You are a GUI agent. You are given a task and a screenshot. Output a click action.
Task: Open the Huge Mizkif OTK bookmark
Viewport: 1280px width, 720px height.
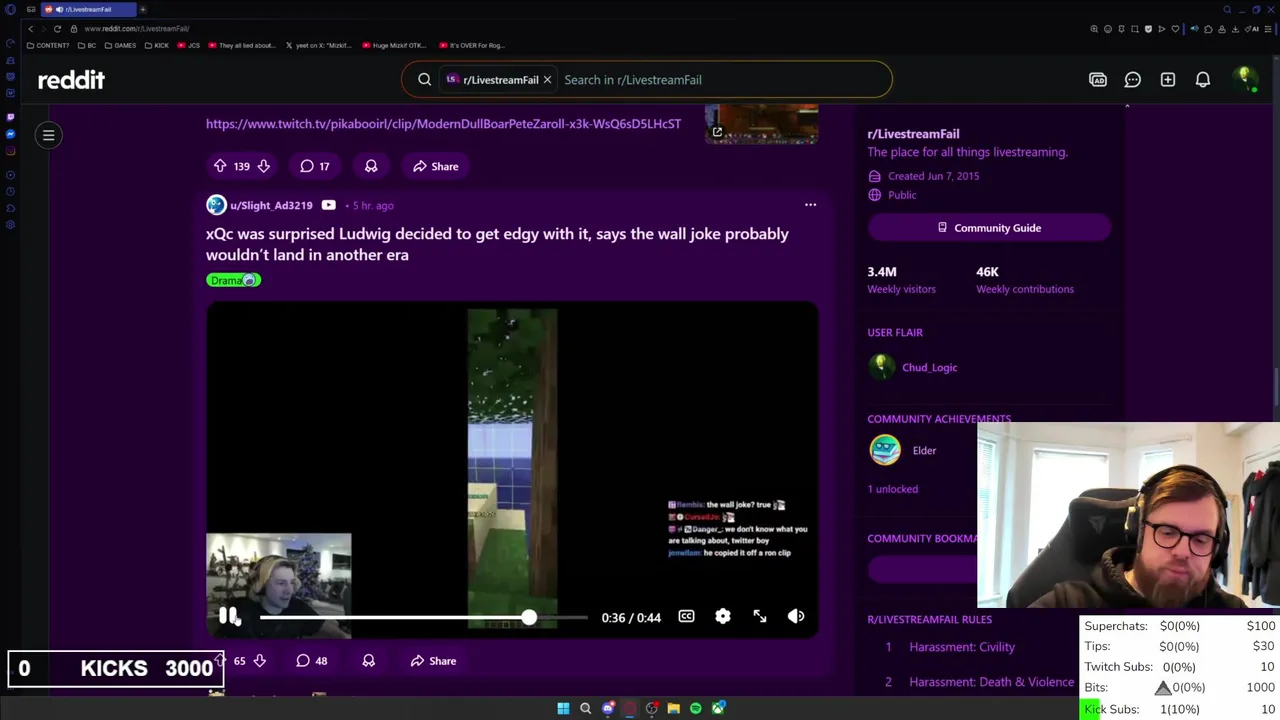pyautogui.click(x=394, y=45)
